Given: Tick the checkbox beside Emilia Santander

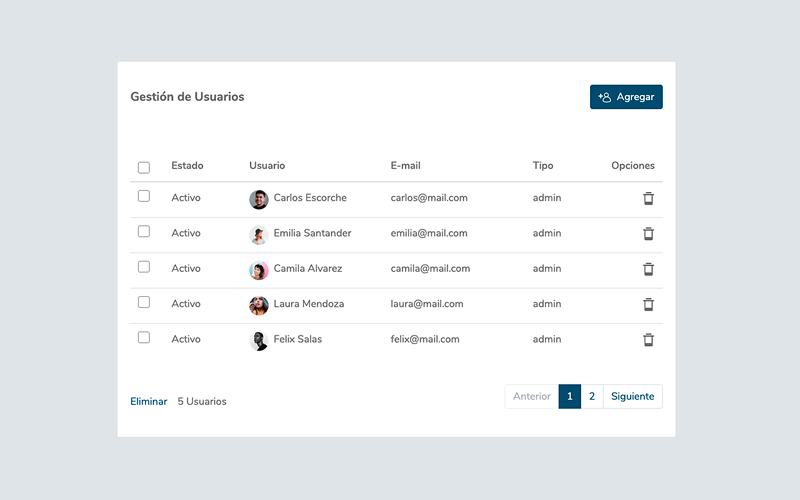Looking at the screenshot, I should click(x=144, y=231).
